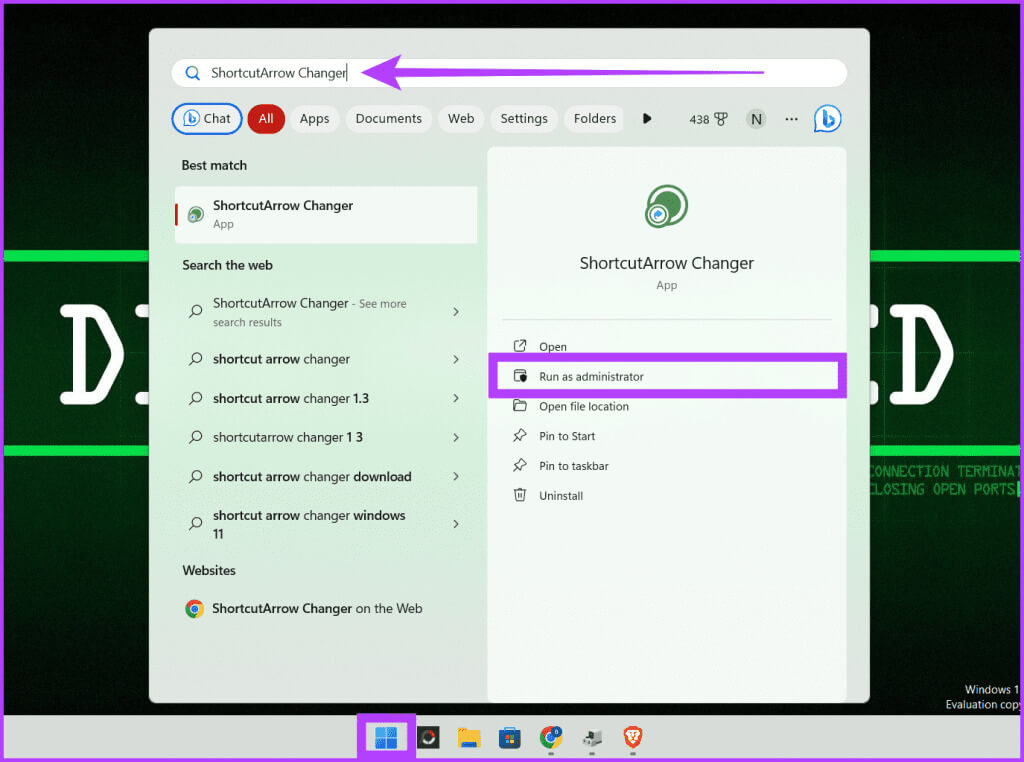Open the N account avatar
Screen dimensions: 1024x762
756,119
